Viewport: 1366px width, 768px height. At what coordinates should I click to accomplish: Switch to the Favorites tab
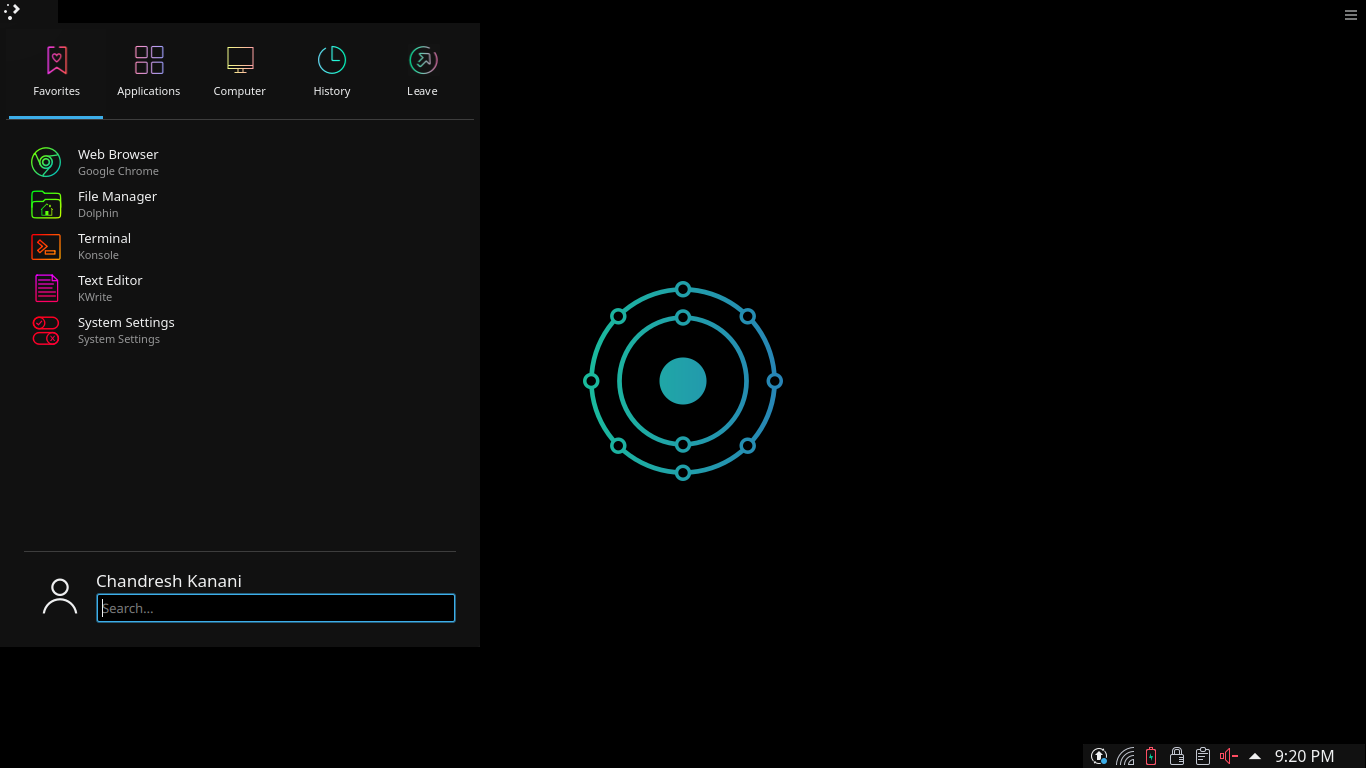pos(56,72)
